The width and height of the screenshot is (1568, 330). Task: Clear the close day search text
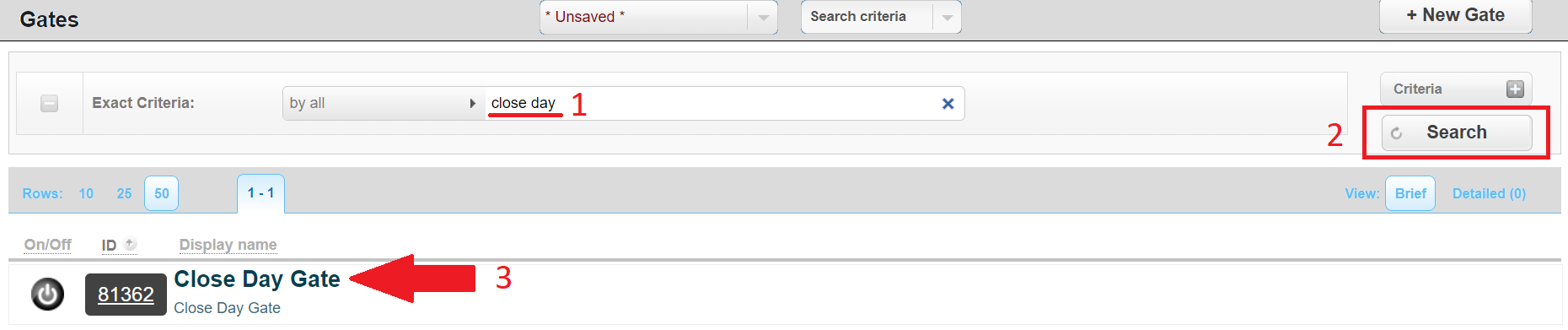click(948, 104)
